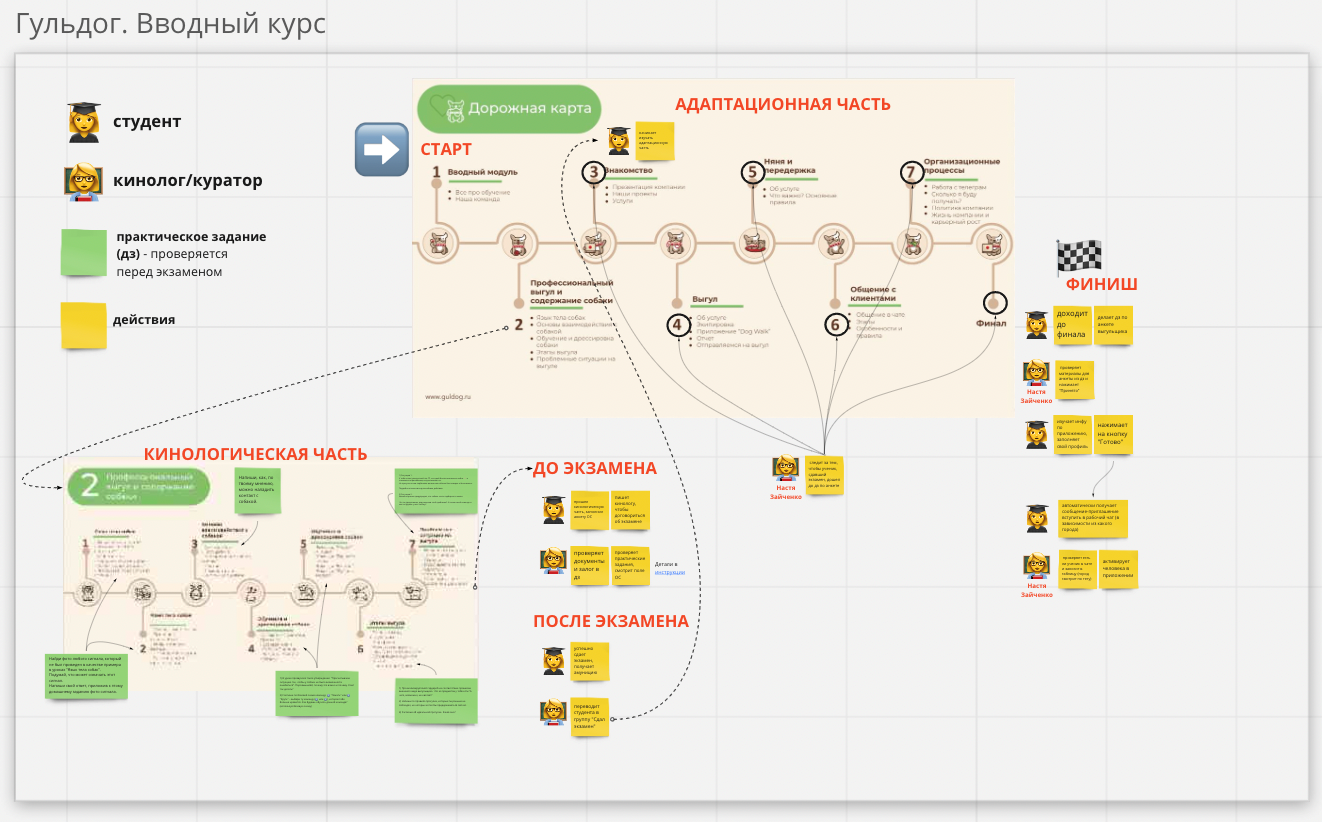1322x822 pixels.
Task: Click the blue right-arrow icon near СТАРТ
Action: 382,149
